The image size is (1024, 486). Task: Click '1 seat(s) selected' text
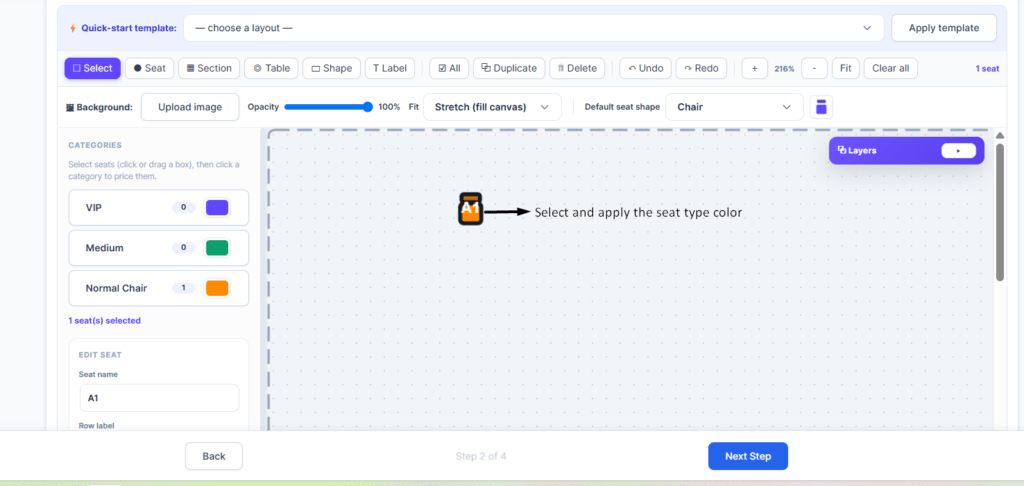104,321
